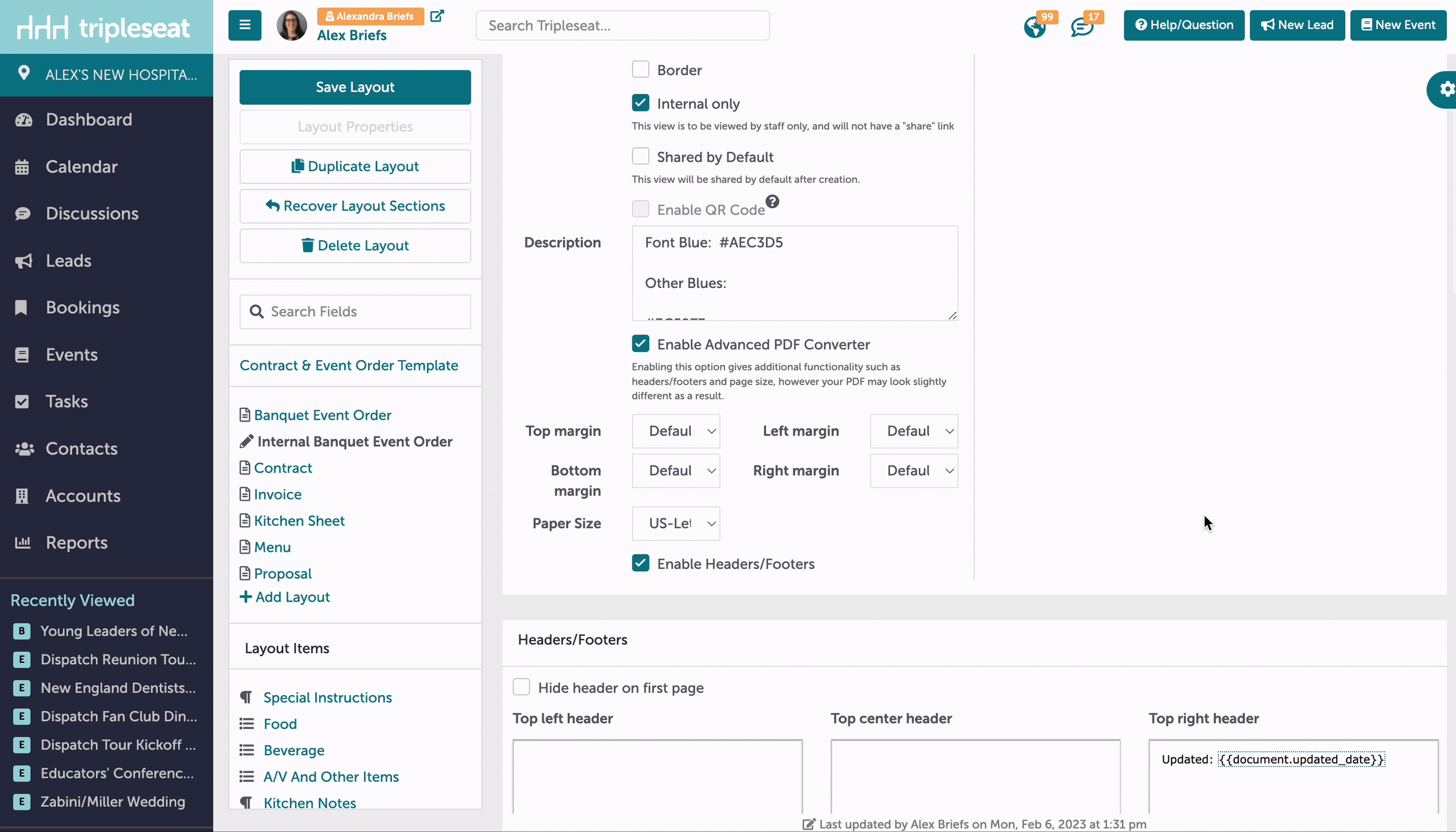
Task: Open the Top margin dropdown
Action: [x=676, y=431]
